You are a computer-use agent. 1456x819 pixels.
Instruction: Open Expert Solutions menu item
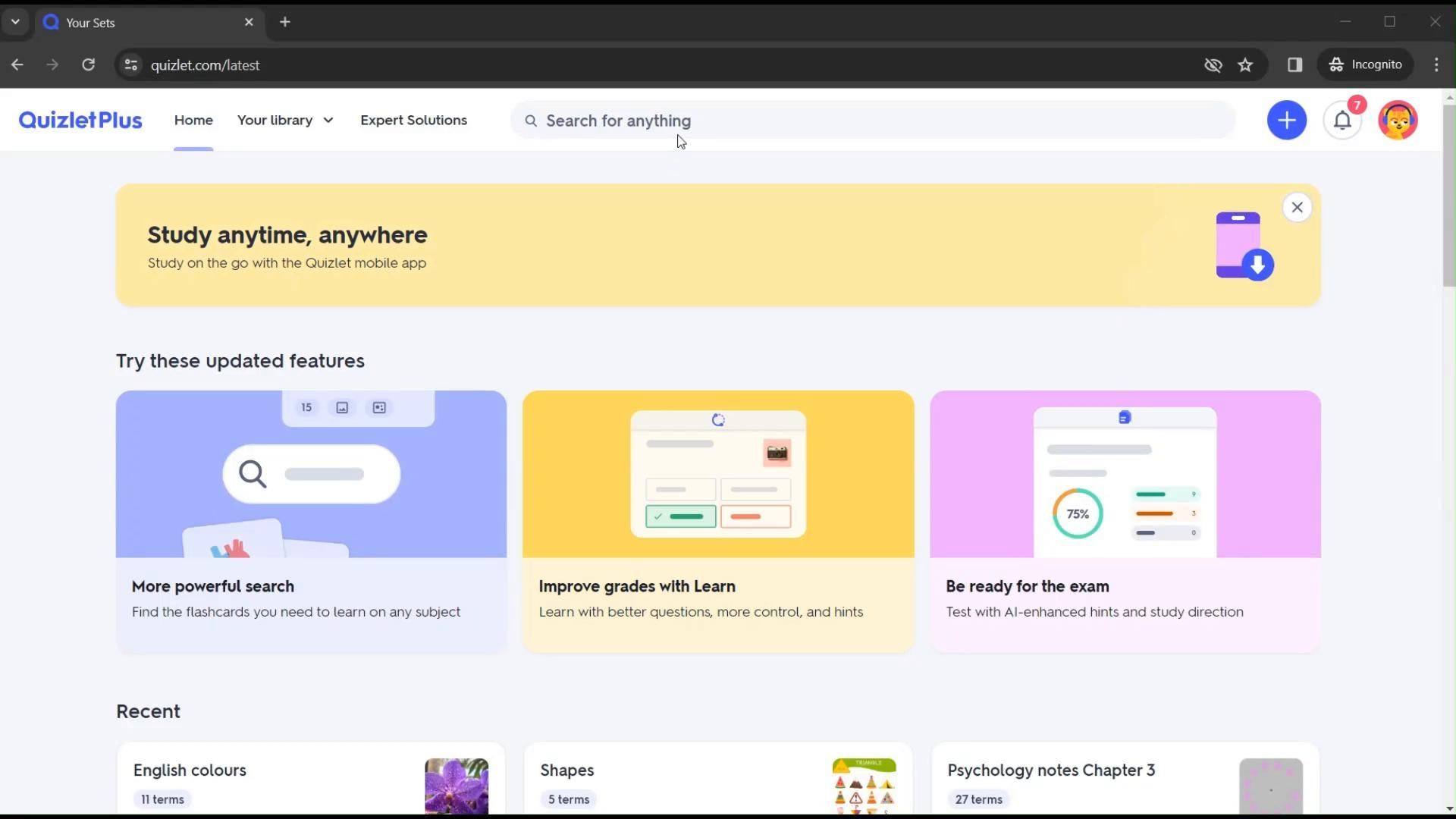point(413,120)
